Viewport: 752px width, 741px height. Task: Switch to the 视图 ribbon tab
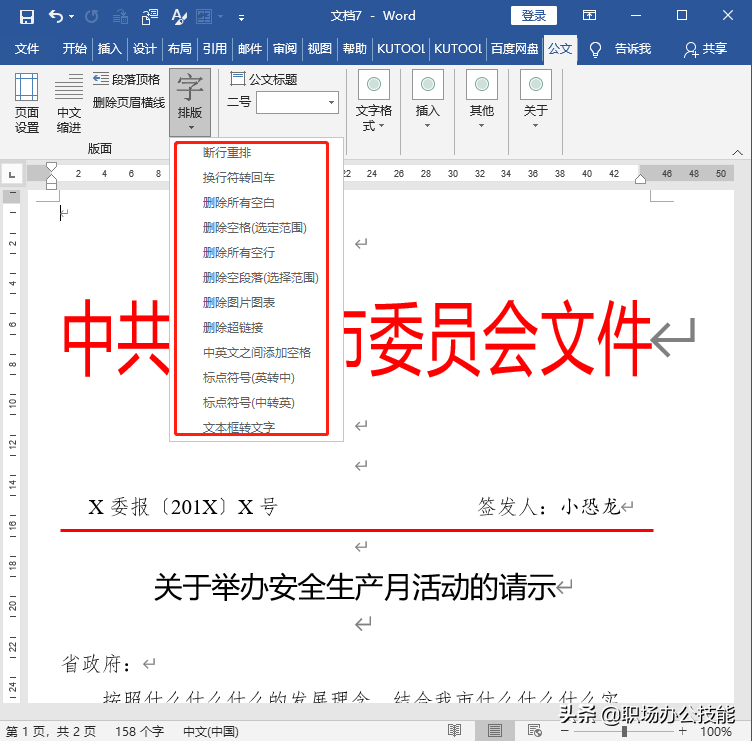click(x=319, y=49)
